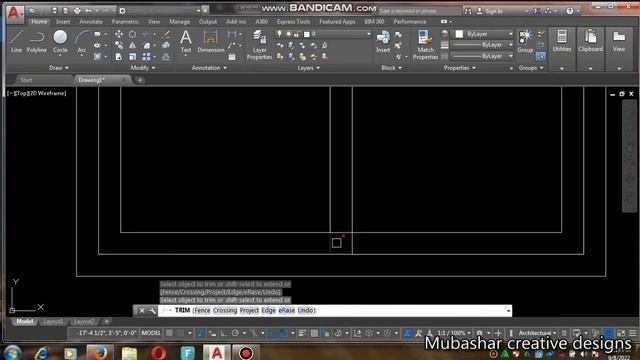
Task: Expand the Properties panel
Action: click(x=460, y=68)
